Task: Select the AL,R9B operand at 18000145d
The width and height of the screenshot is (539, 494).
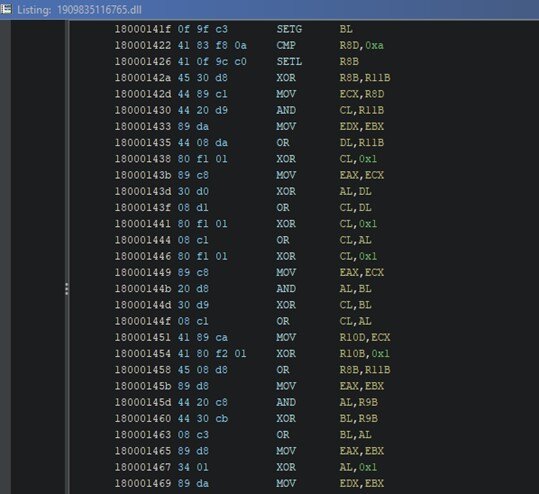Action: point(359,402)
